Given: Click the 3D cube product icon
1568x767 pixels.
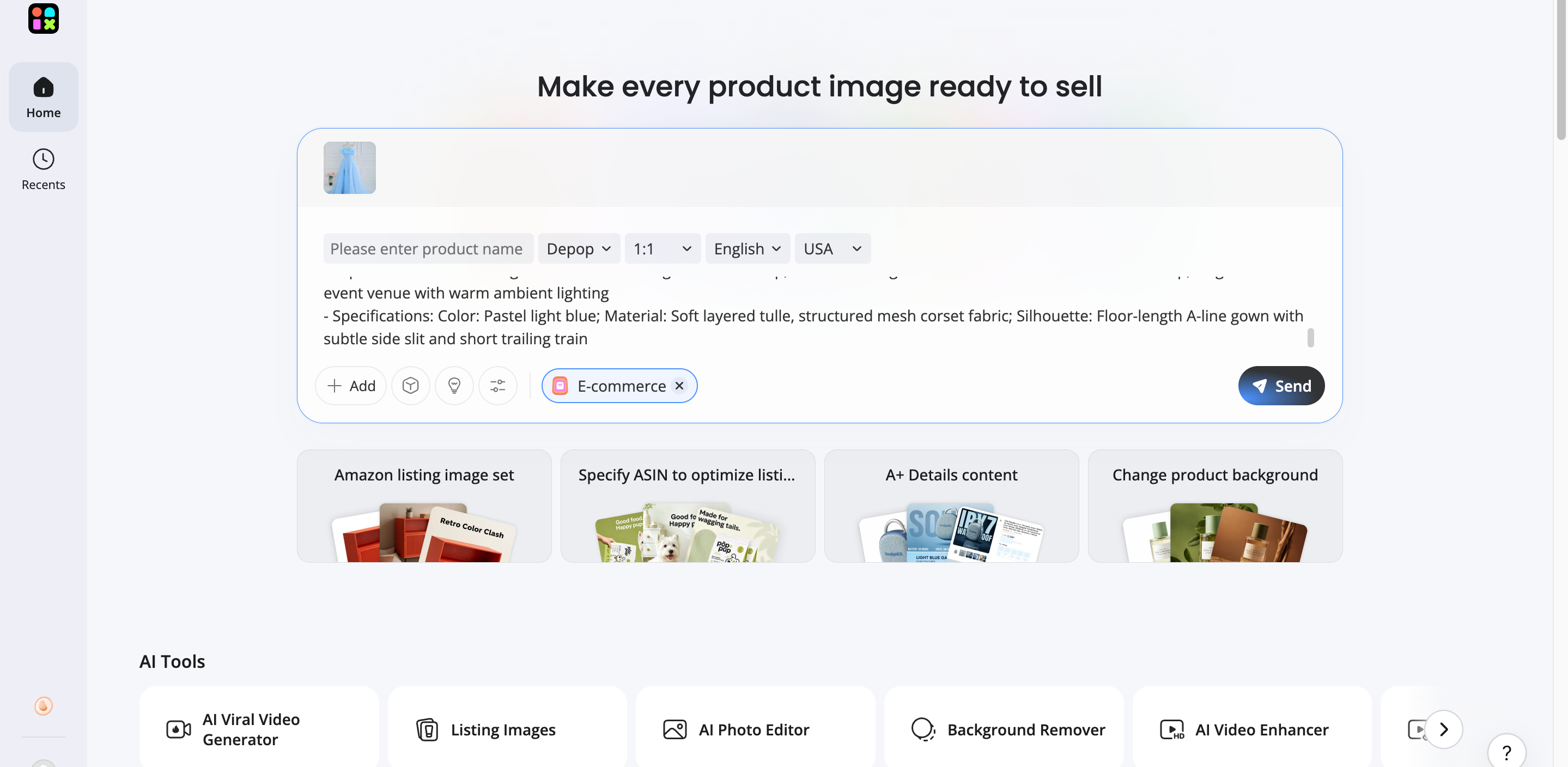Looking at the screenshot, I should [410, 386].
